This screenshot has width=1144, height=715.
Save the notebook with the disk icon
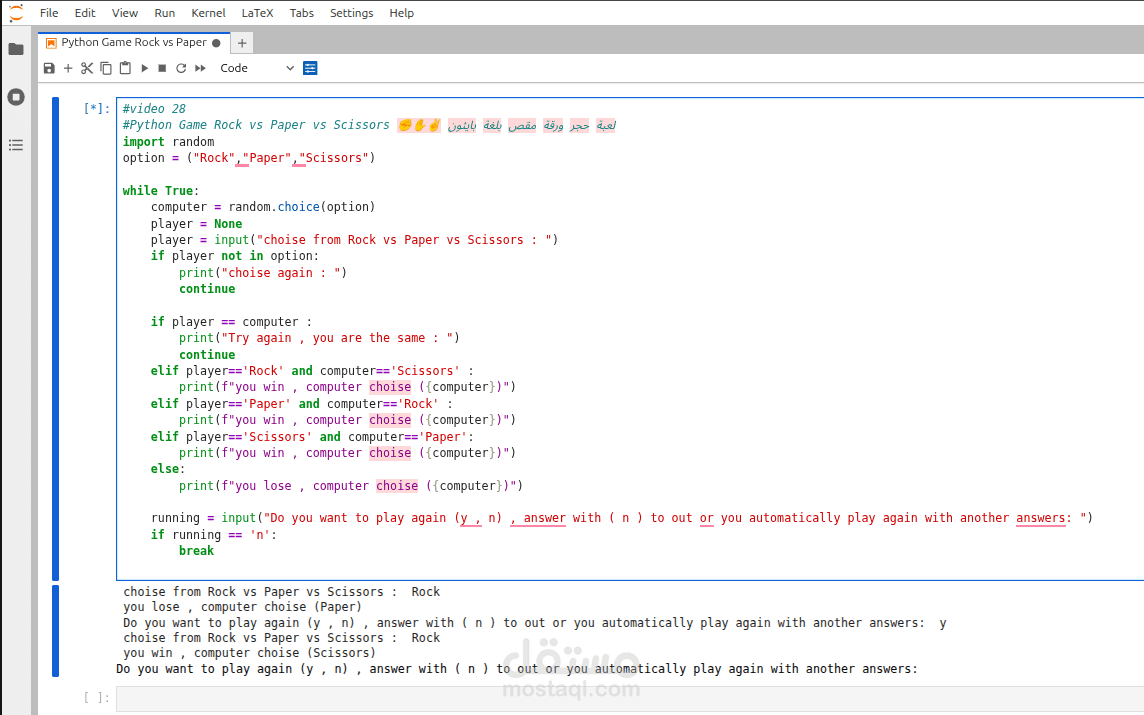49,68
